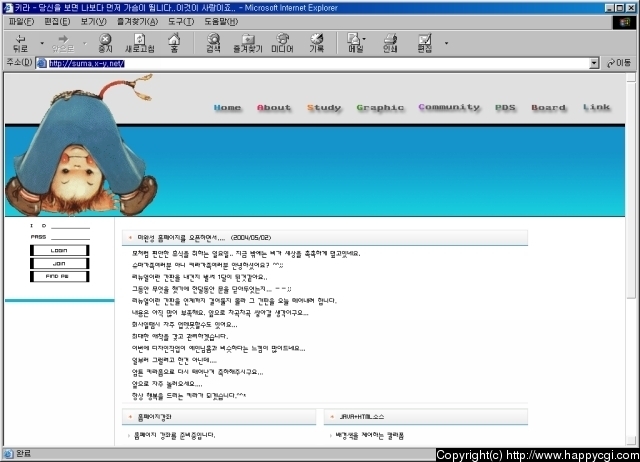Open the History (기록) toolbar icon
Screen dimensions: 640x462
[x=317, y=43]
